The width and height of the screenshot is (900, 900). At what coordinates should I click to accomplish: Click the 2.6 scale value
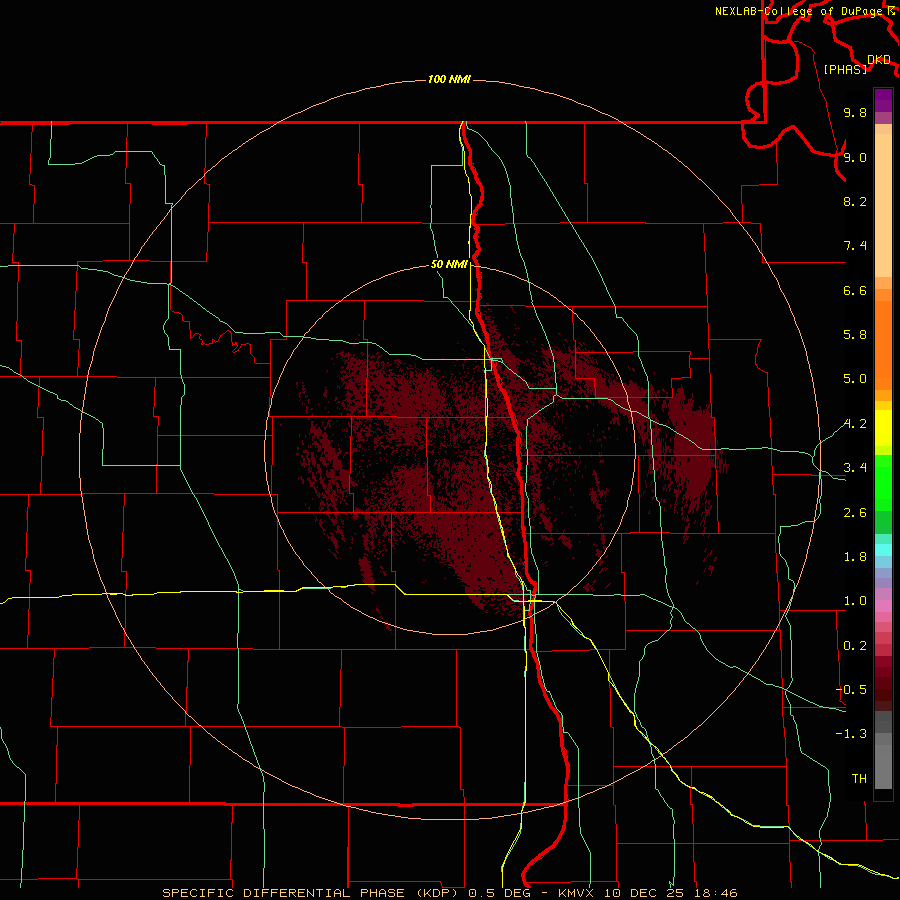(855, 513)
